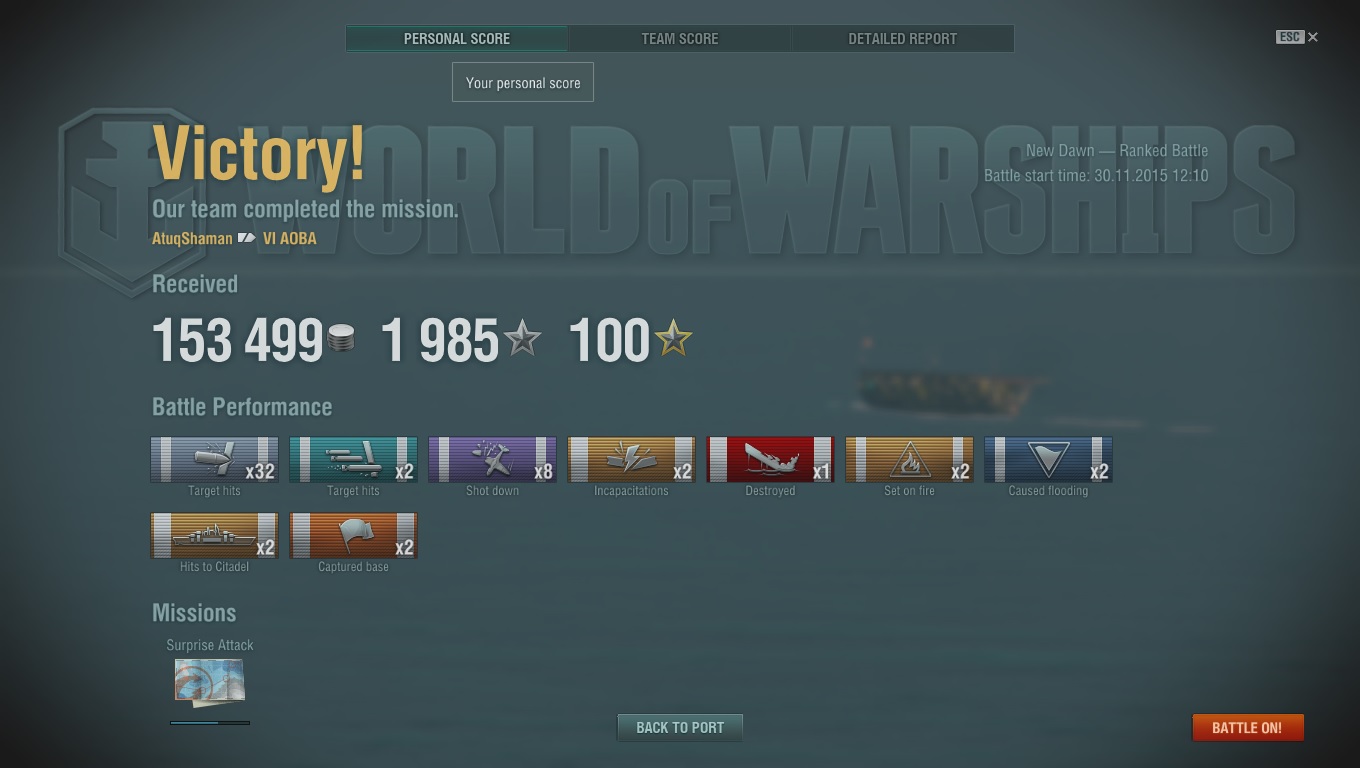
Task: Click the torpedo Target hits x32 ribbon
Action: [x=214, y=460]
